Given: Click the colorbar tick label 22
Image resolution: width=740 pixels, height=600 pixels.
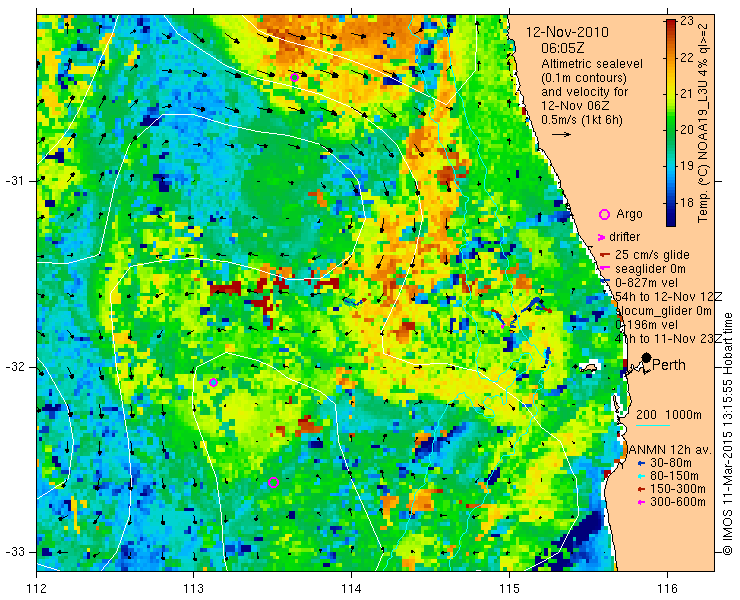Looking at the screenshot, I should tap(687, 58).
